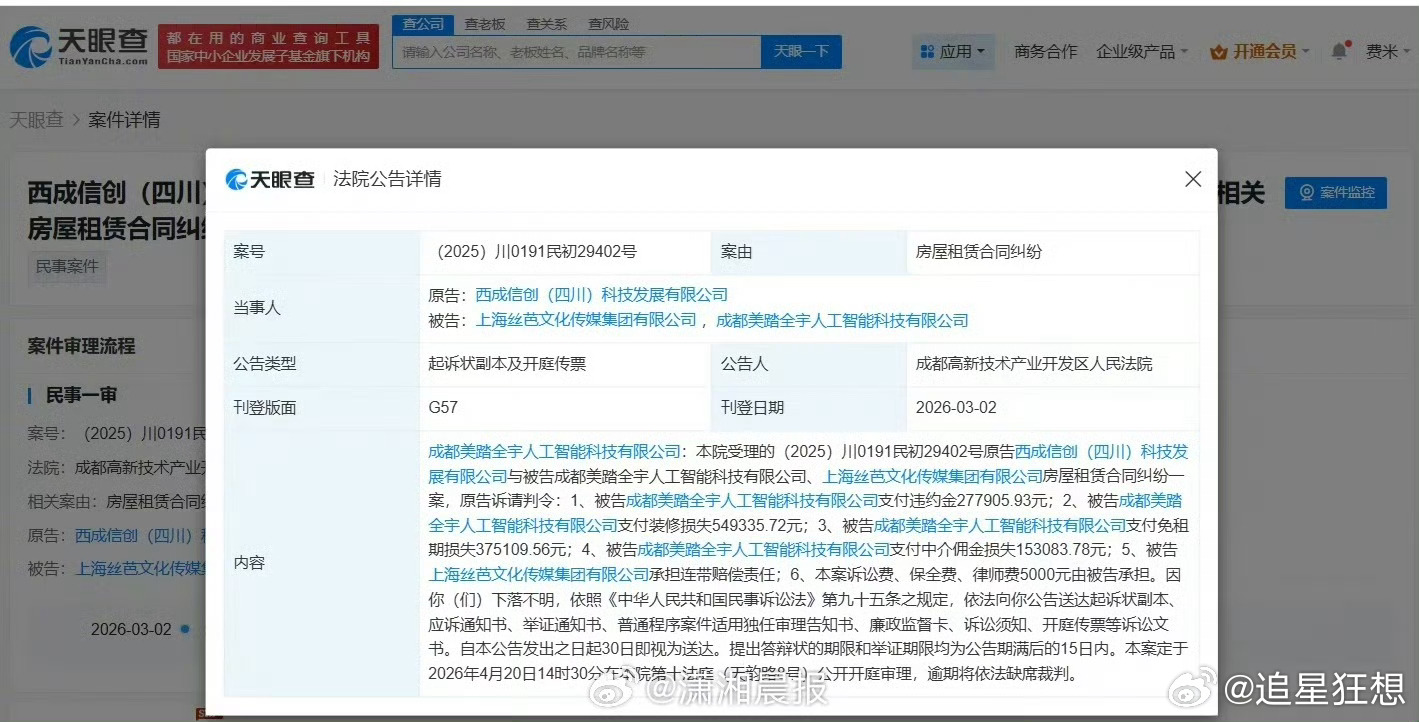1419x722 pixels.
Task: Click the 民事案件 tag
Action: tap(66, 267)
